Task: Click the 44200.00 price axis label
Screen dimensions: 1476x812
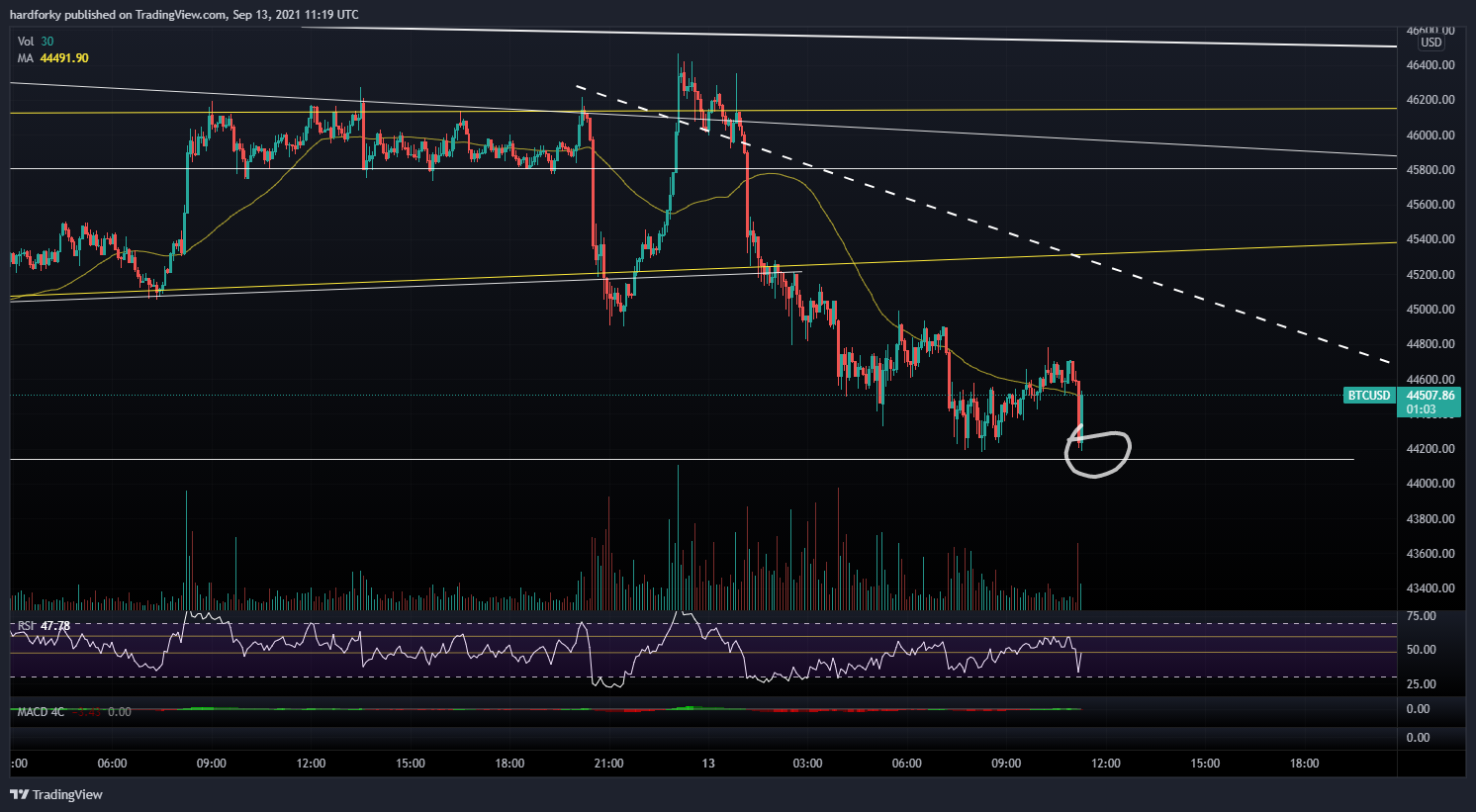Action: [1430, 449]
